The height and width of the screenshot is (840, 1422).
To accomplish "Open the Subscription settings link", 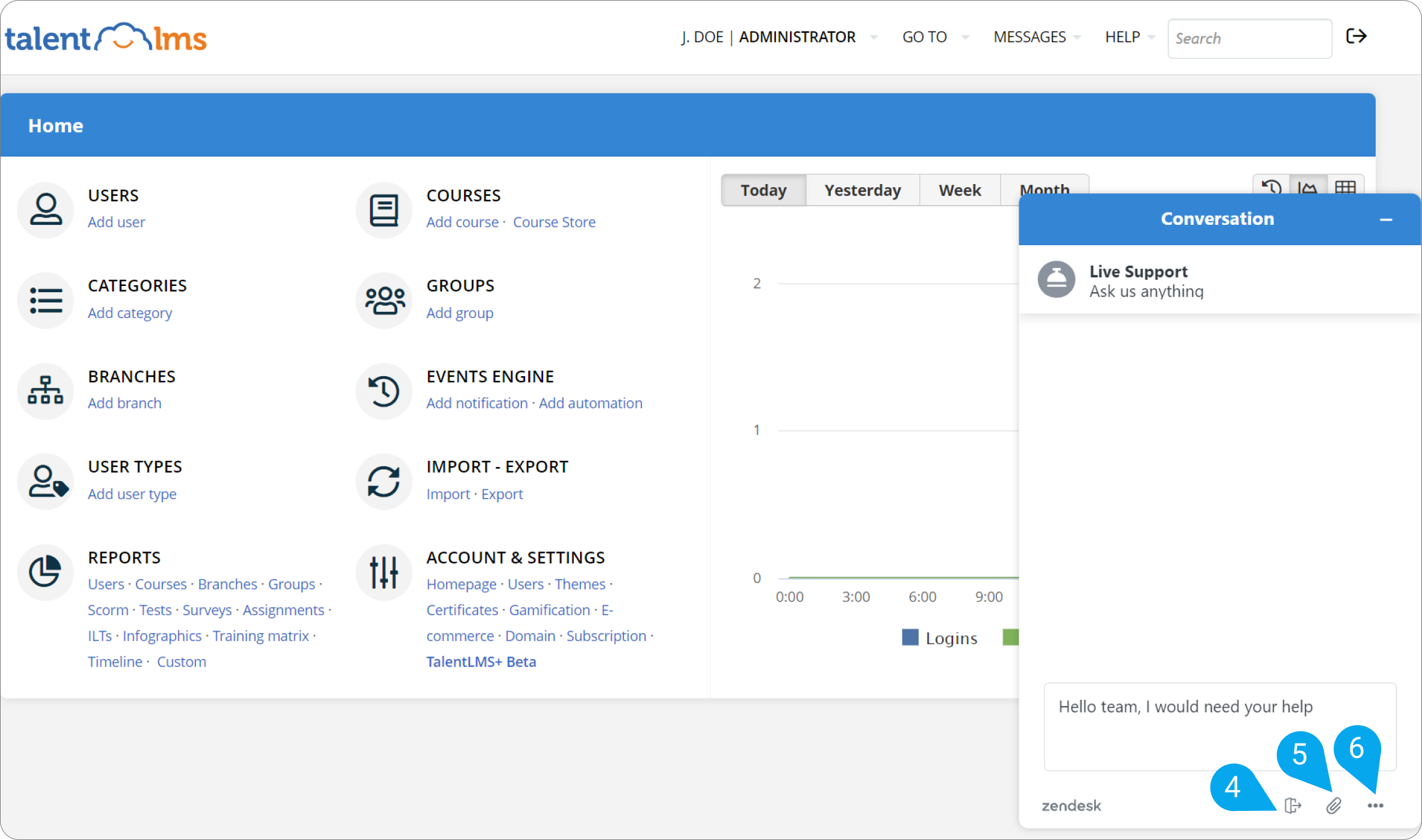I will click(606, 636).
